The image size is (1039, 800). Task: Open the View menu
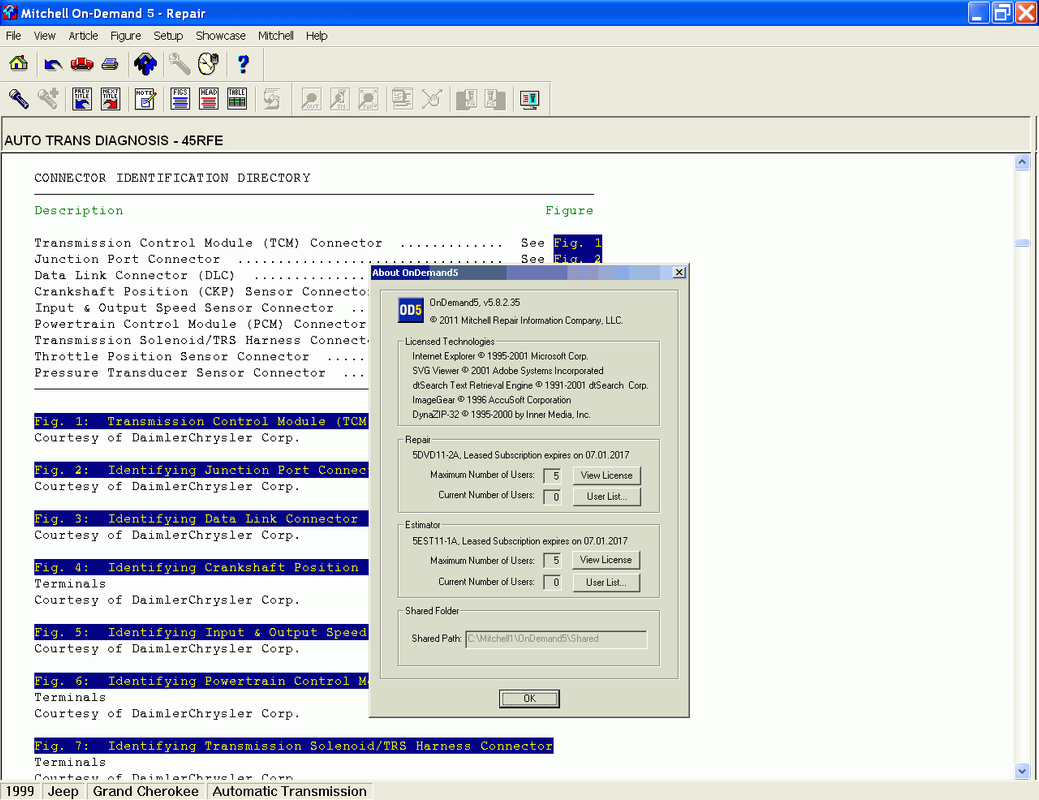[44, 36]
